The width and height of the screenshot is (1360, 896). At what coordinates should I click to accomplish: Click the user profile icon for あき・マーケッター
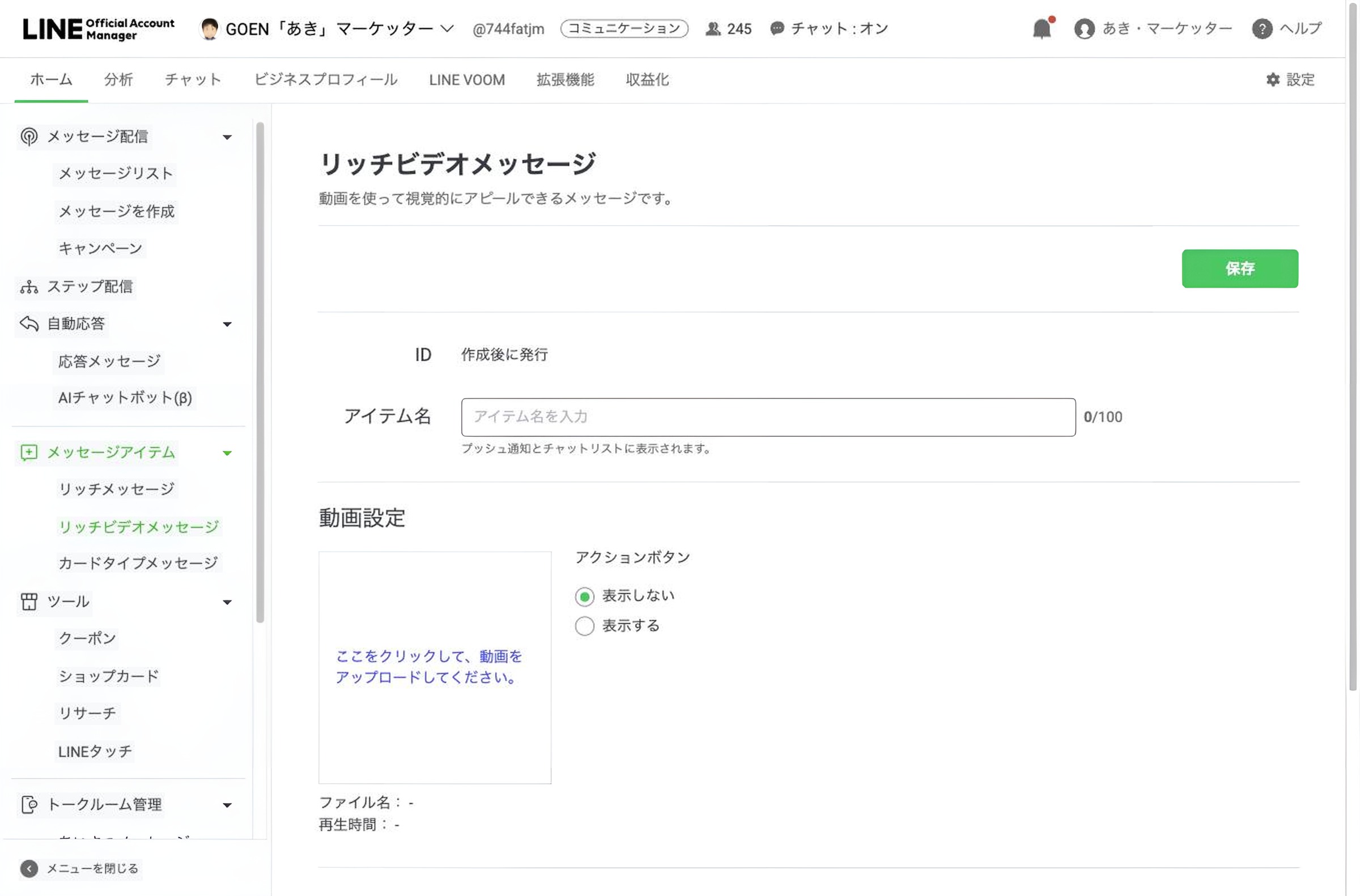click(1084, 28)
